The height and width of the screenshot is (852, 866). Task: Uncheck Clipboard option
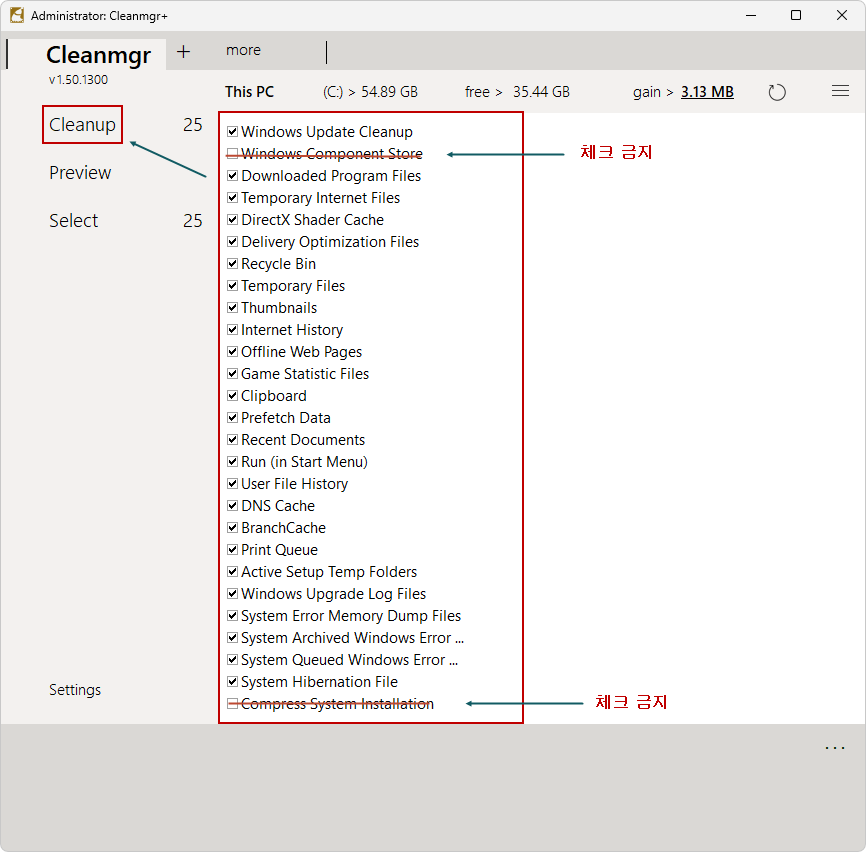pos(233,396)
